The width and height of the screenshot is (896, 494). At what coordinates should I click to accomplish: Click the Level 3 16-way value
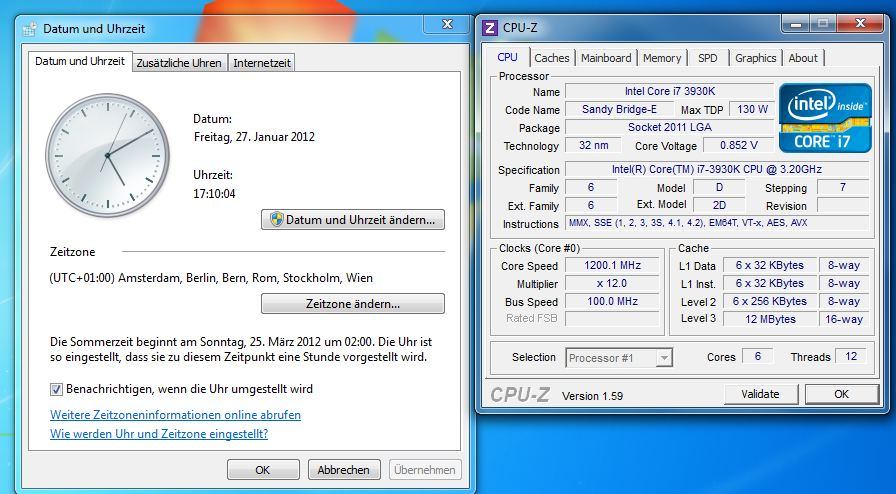coord(843,319)
